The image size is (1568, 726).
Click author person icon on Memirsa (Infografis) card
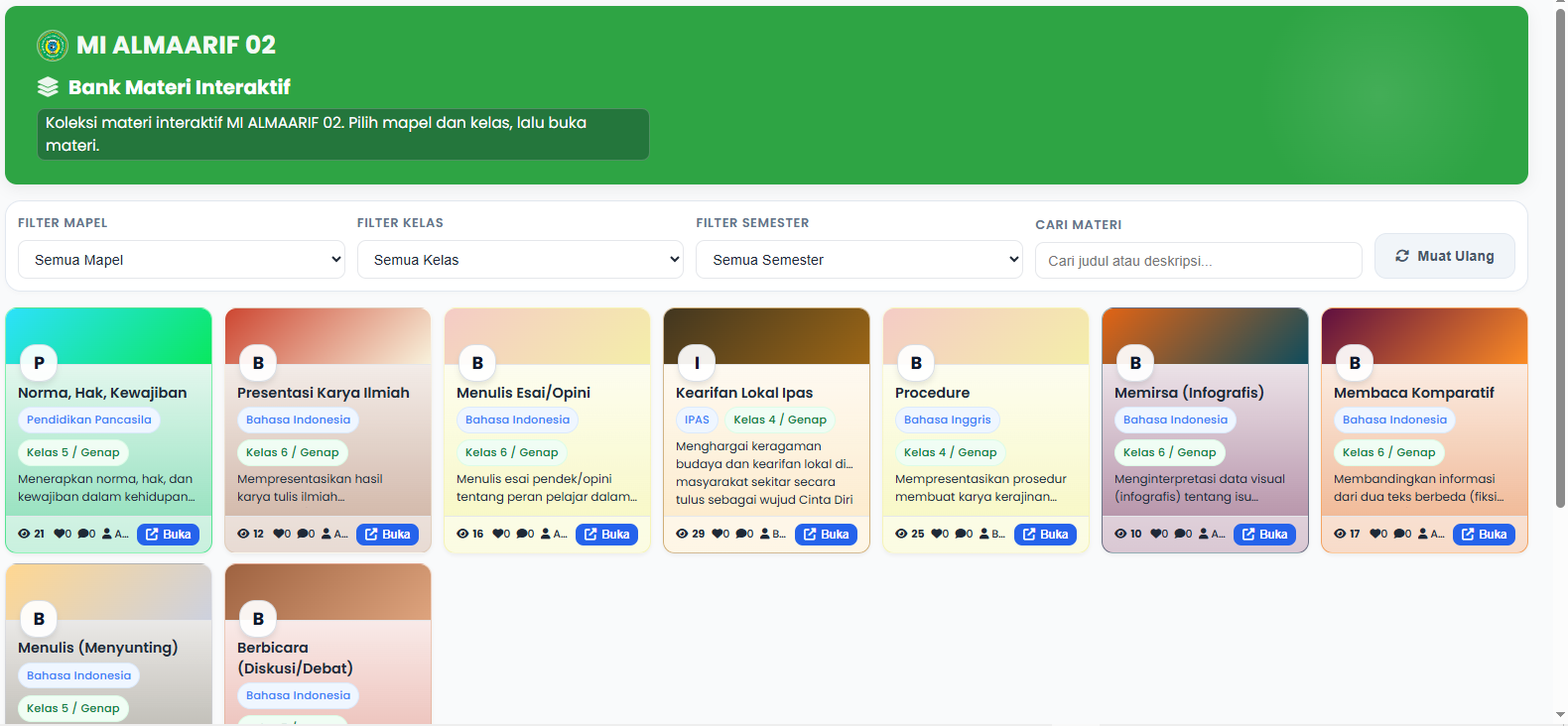pyautogui.click(x=1204, y=534)
